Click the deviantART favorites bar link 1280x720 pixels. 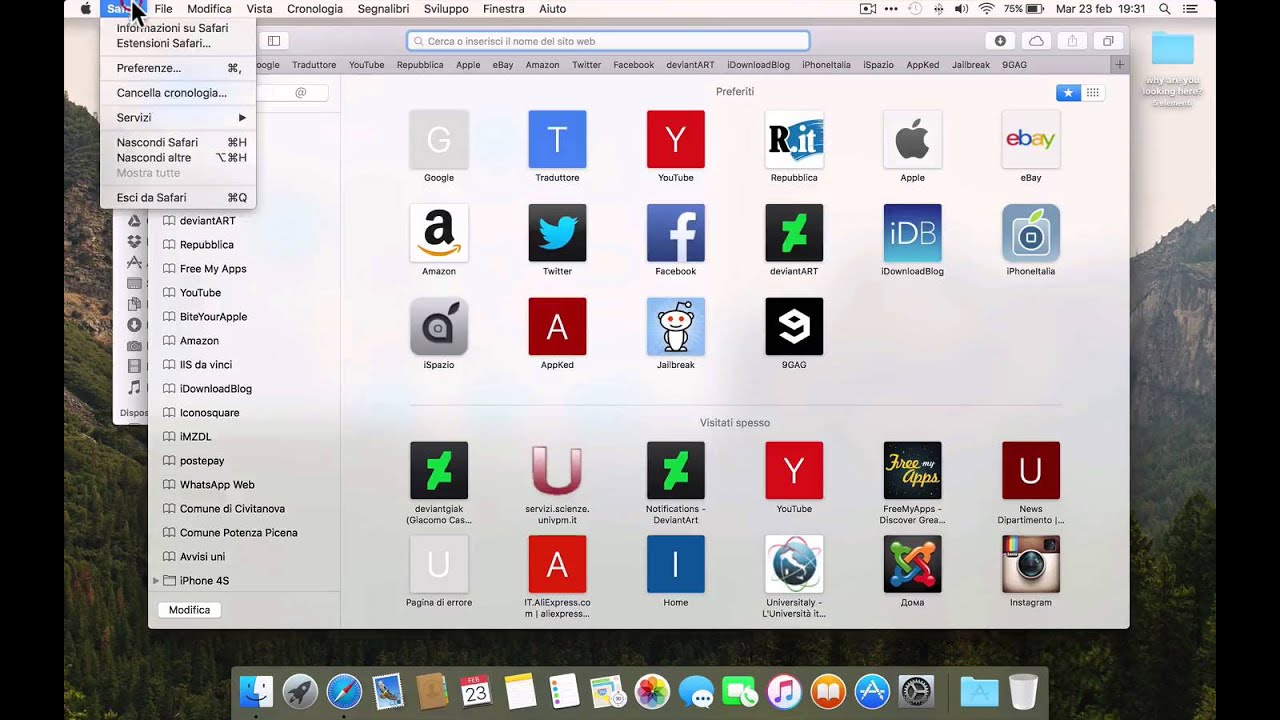tap(690, 65)
